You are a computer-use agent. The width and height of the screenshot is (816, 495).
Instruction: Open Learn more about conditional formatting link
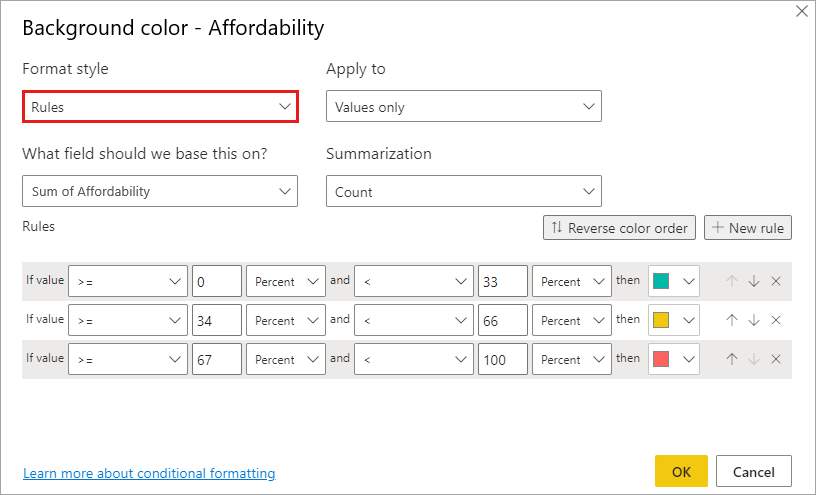tap(149, 473)
